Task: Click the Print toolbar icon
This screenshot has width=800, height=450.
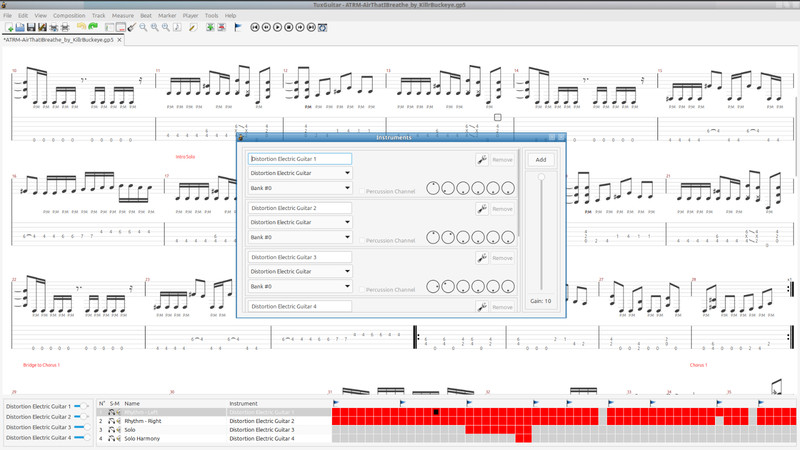Action: click(65, 27)
